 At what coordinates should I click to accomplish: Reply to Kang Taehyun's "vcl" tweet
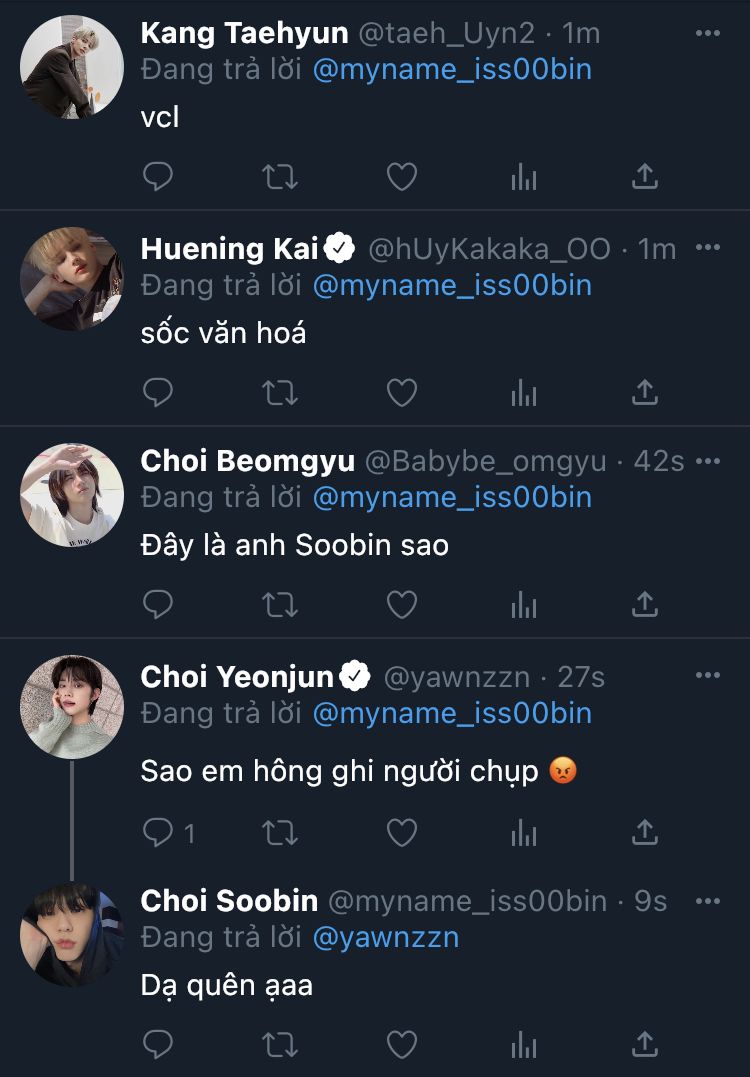point(158,178)
